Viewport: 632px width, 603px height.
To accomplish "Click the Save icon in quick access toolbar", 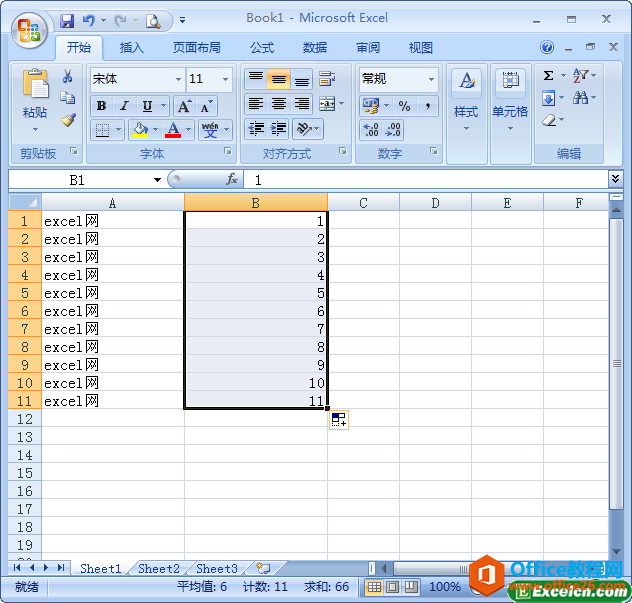I will pyautogui.click(x=67, y=20).
